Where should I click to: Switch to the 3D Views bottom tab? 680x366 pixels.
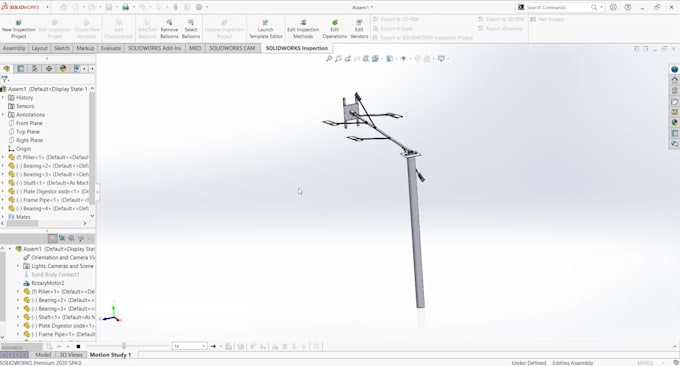[x=71, y=355]
